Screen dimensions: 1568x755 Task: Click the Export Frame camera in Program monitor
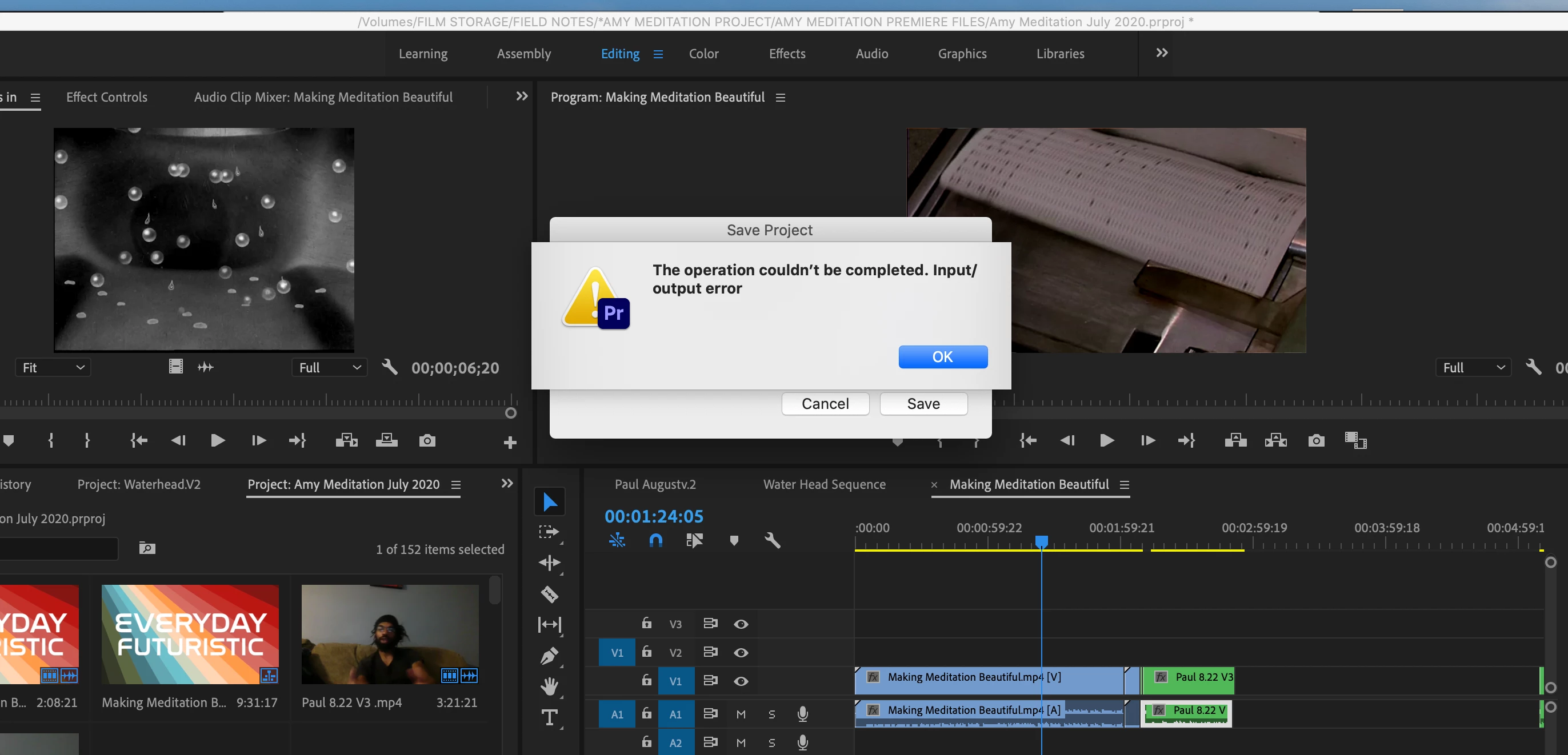pos(1316,440)
